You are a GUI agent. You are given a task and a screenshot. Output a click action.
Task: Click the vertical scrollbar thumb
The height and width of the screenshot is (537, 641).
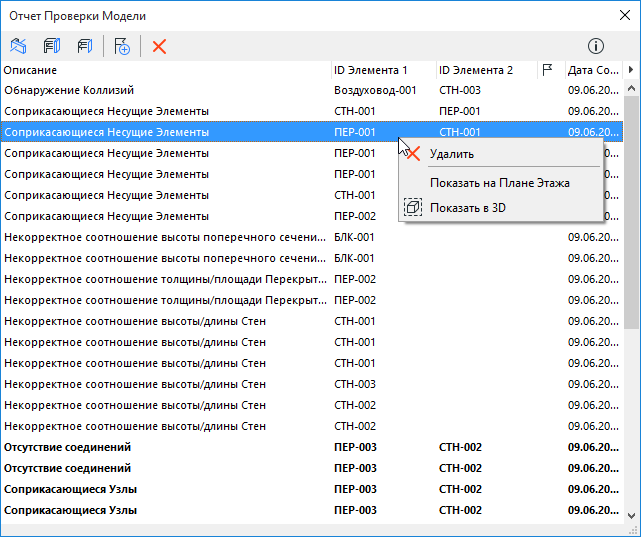coord(631,212)
